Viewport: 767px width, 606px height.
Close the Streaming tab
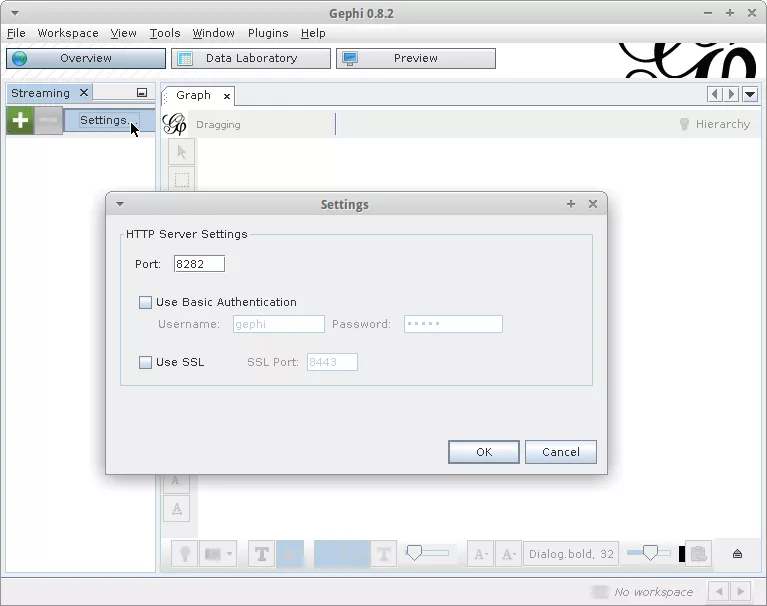coord(84,92)
